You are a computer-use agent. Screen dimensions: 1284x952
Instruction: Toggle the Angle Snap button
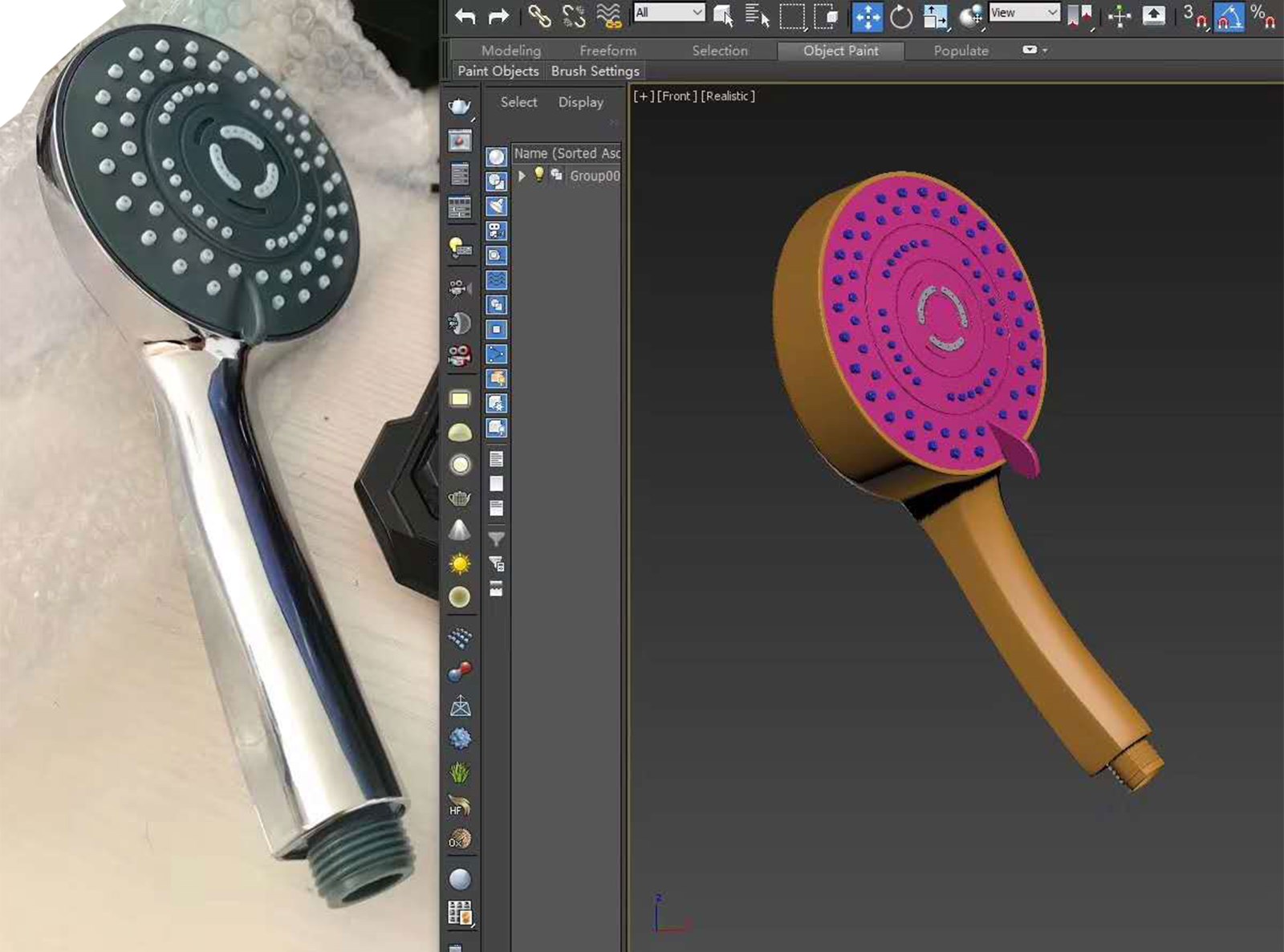click(x=1229, y=15)
